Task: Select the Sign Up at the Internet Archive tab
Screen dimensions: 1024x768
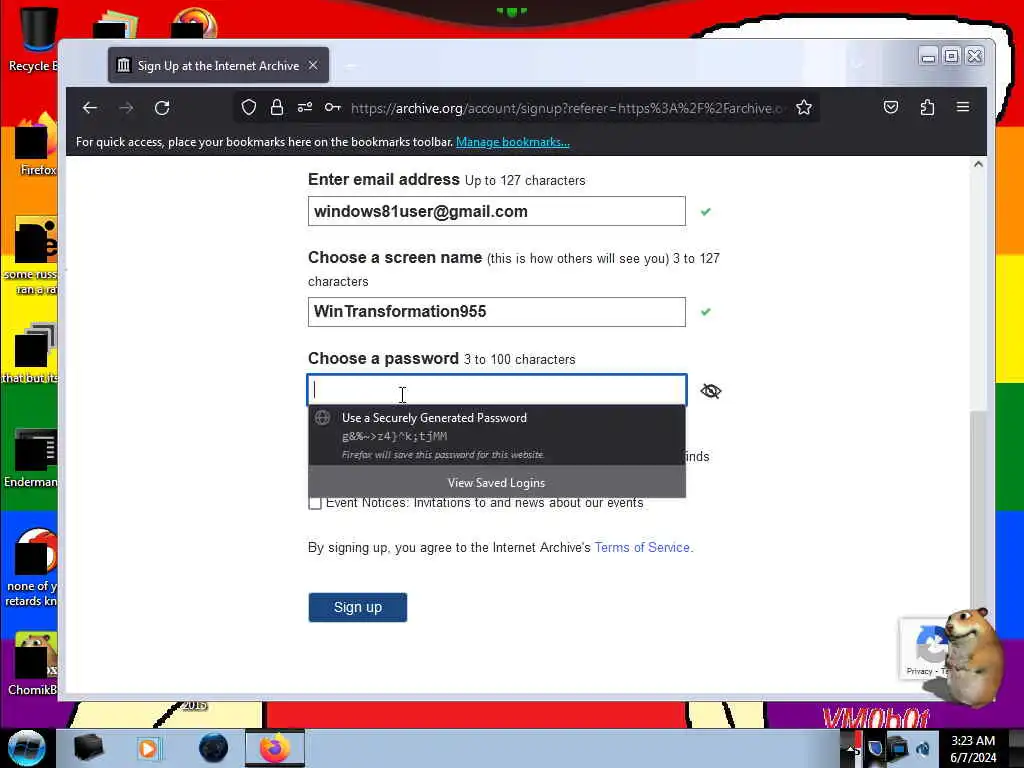Action: 218,65
